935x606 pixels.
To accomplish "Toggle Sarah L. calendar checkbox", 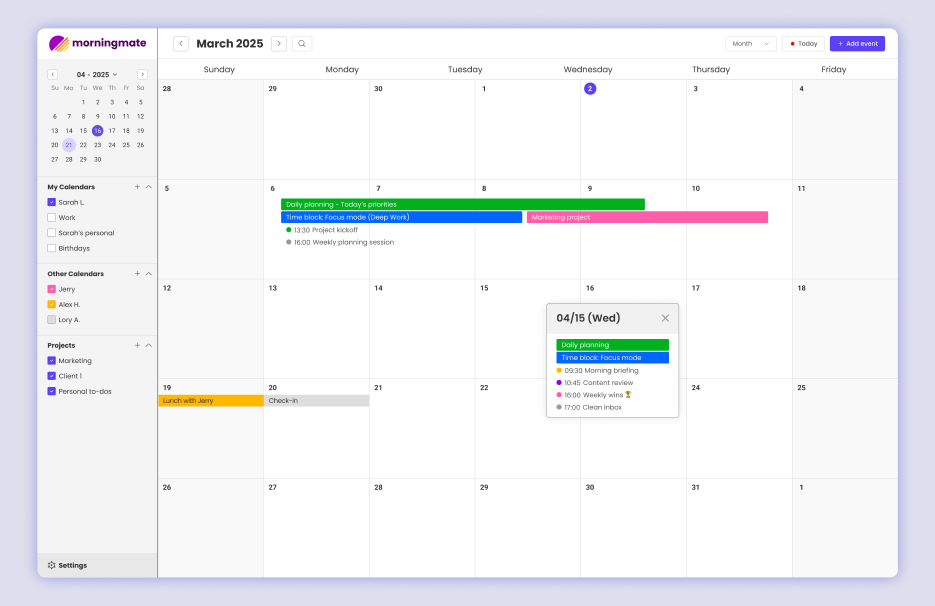I will 51,202.
